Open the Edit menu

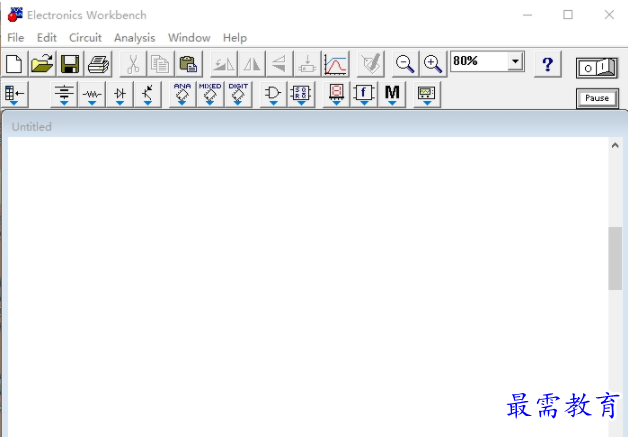point(46,38)
